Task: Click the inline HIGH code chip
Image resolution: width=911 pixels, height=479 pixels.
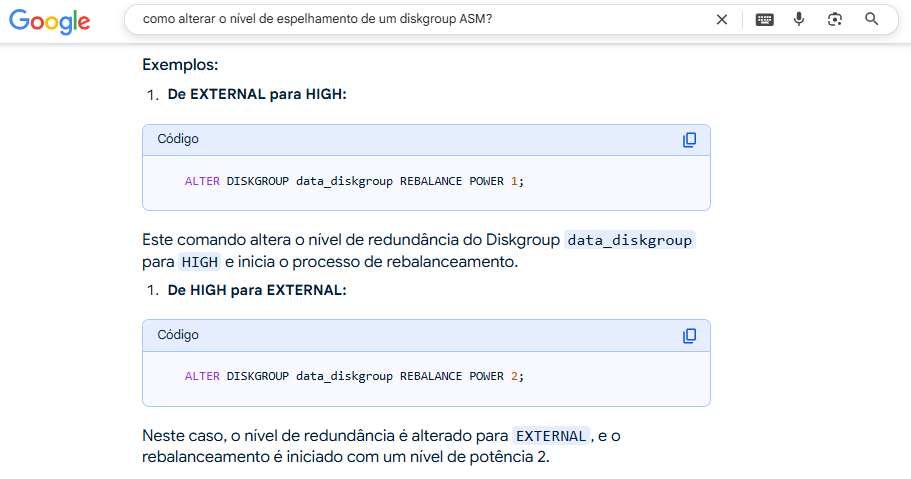Action: [199, 262]
